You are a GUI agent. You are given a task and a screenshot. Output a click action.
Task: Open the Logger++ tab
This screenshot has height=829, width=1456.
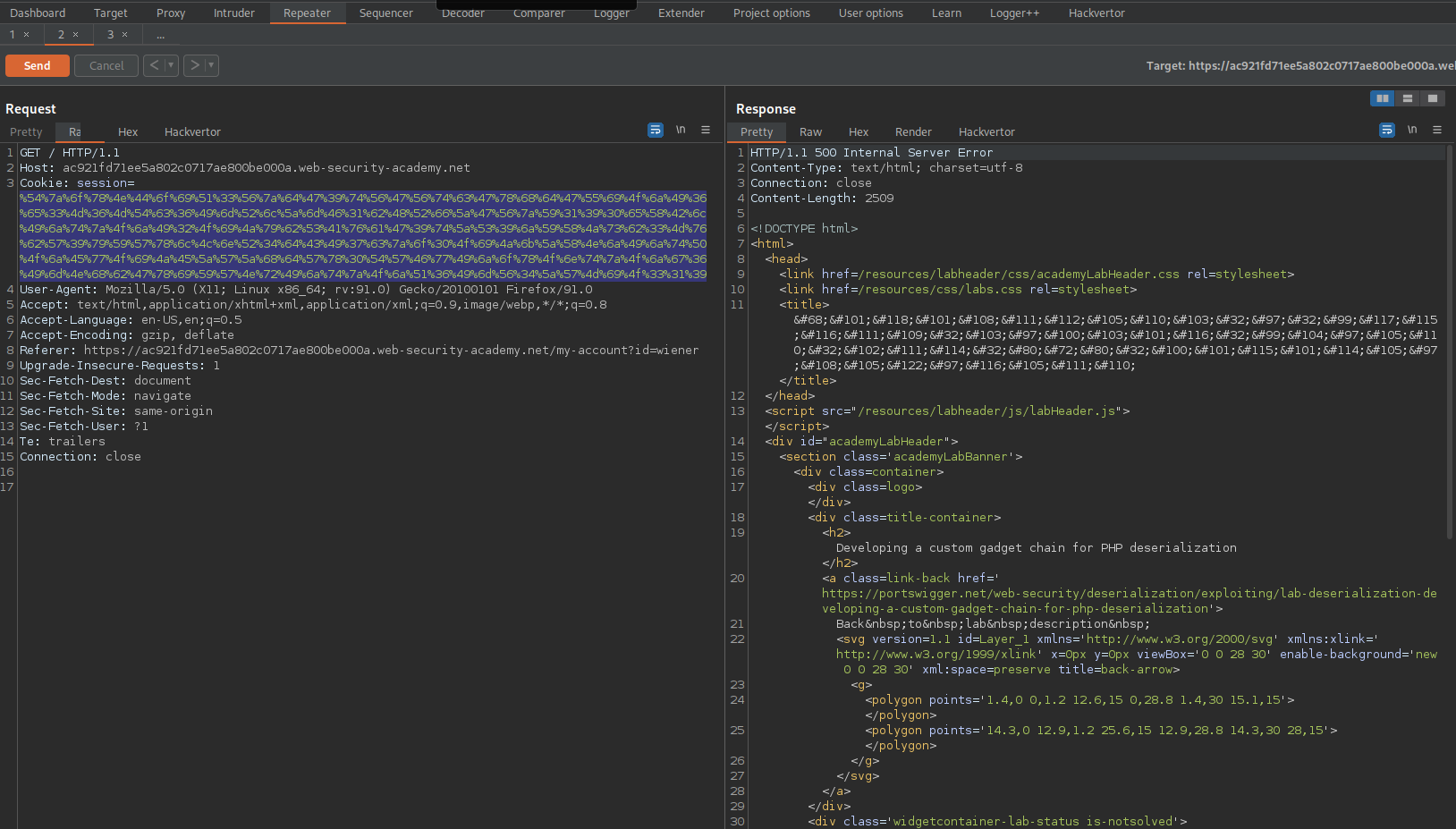(x=1015, y=13)
